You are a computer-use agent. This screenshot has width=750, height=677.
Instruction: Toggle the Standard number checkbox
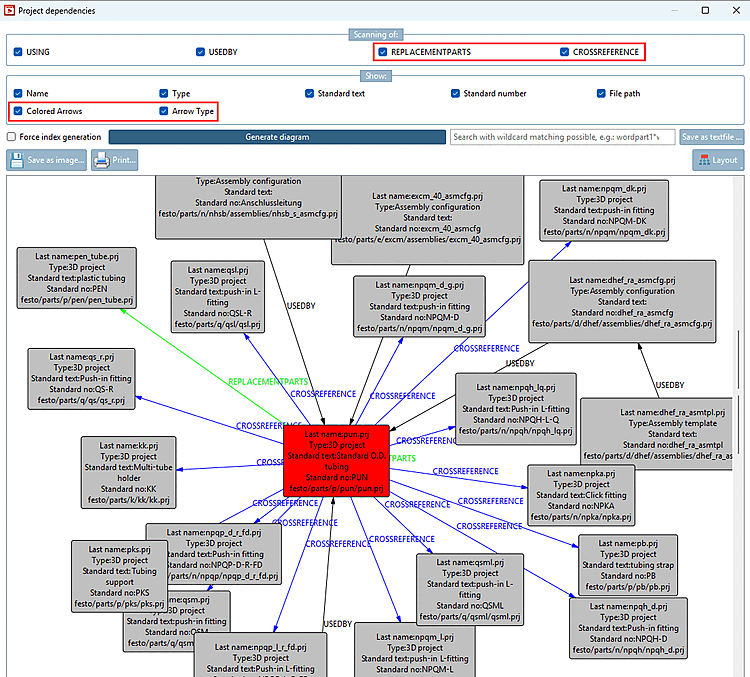(455, 93)
